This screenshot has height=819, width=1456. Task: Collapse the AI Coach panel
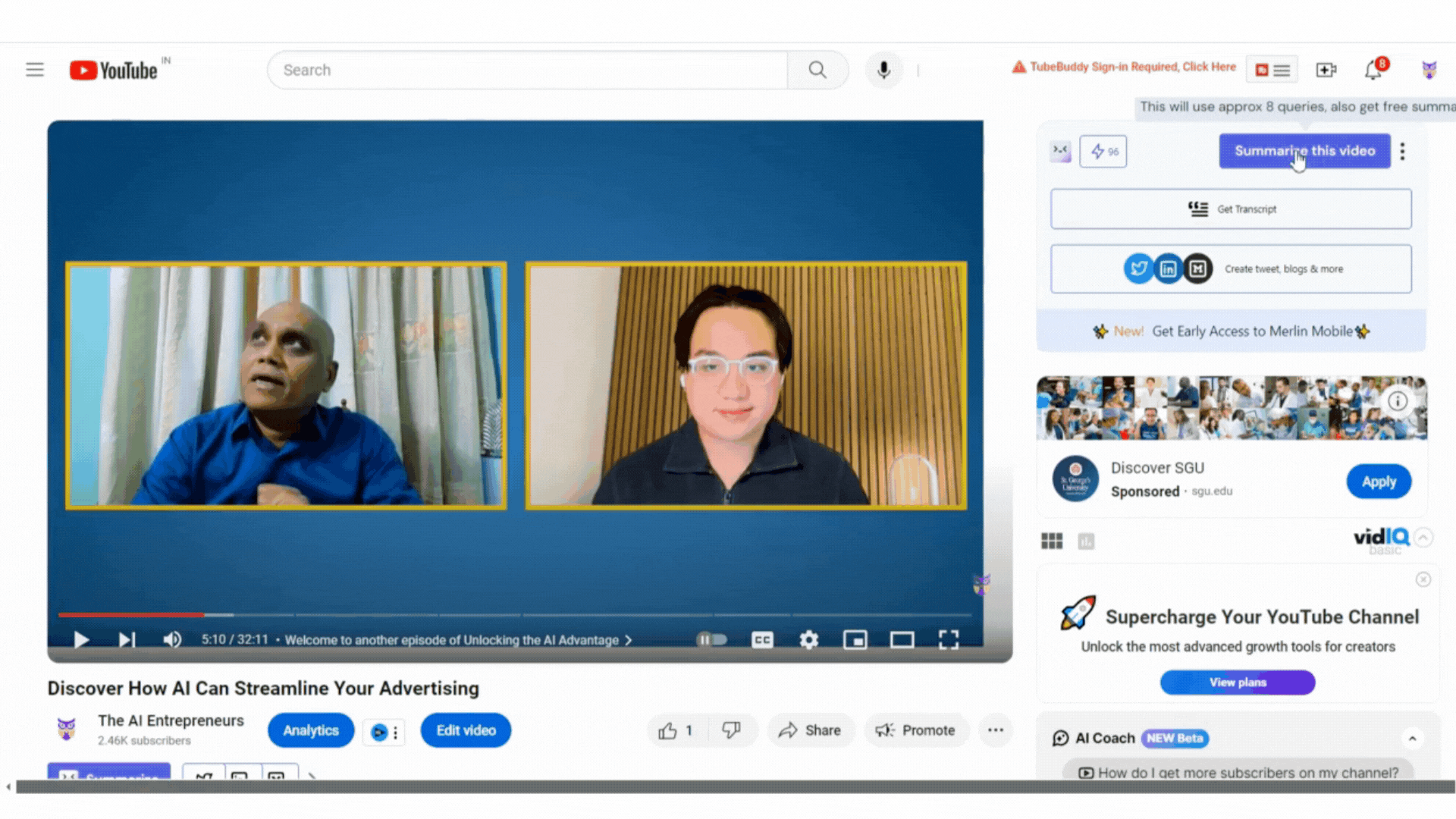[x=1412, y=738]
